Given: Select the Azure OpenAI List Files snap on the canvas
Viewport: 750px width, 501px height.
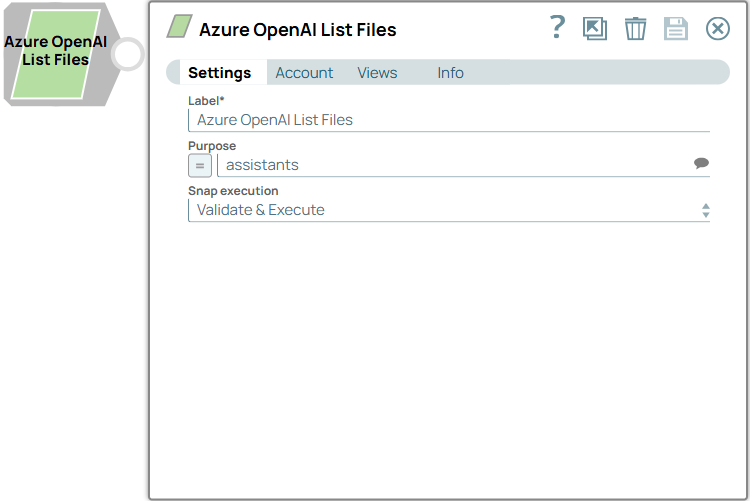Looking at the screenshot, I should click(x=56, y=54).
